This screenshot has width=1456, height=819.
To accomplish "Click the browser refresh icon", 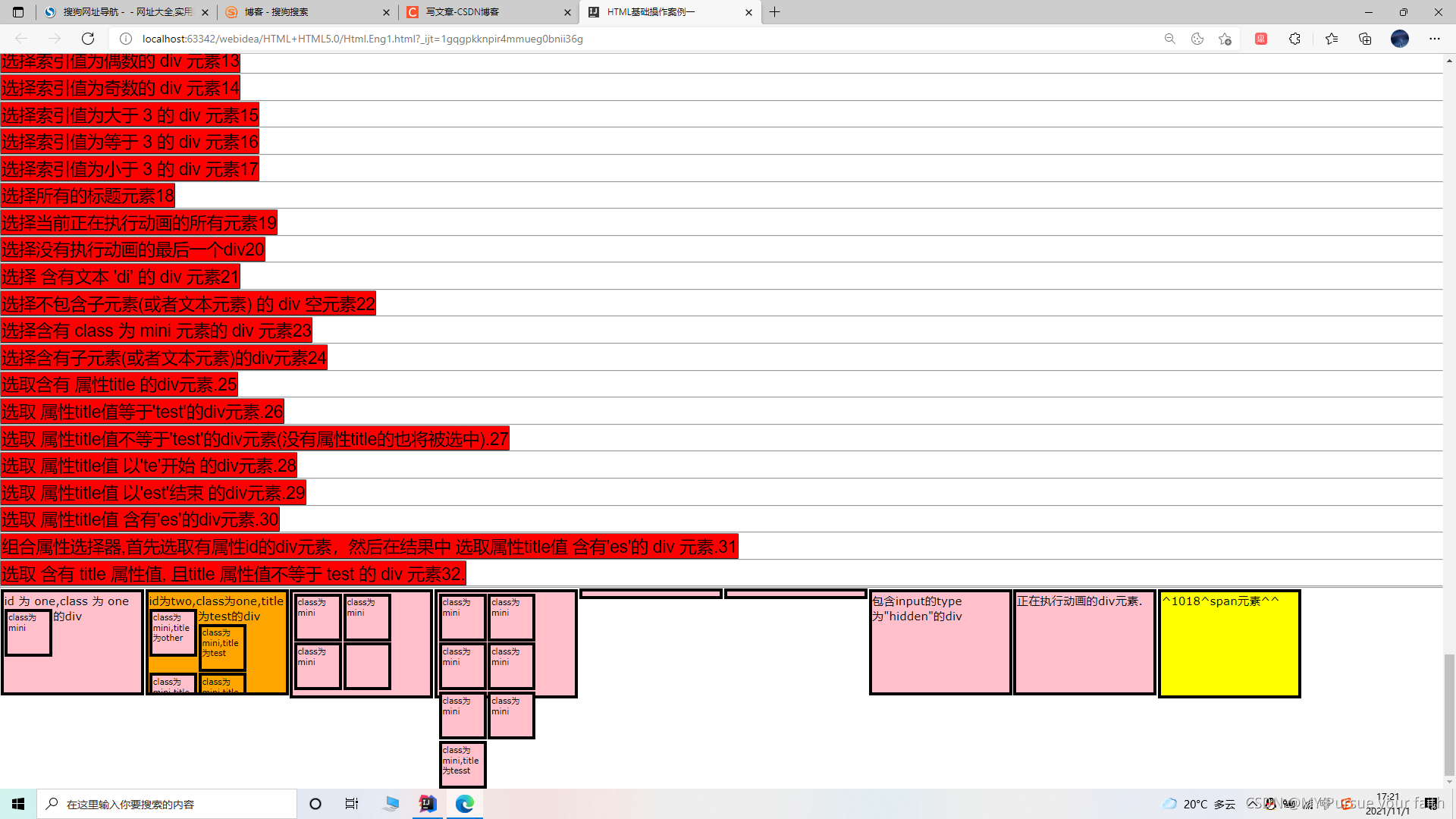I will click(x=88, y=39).
